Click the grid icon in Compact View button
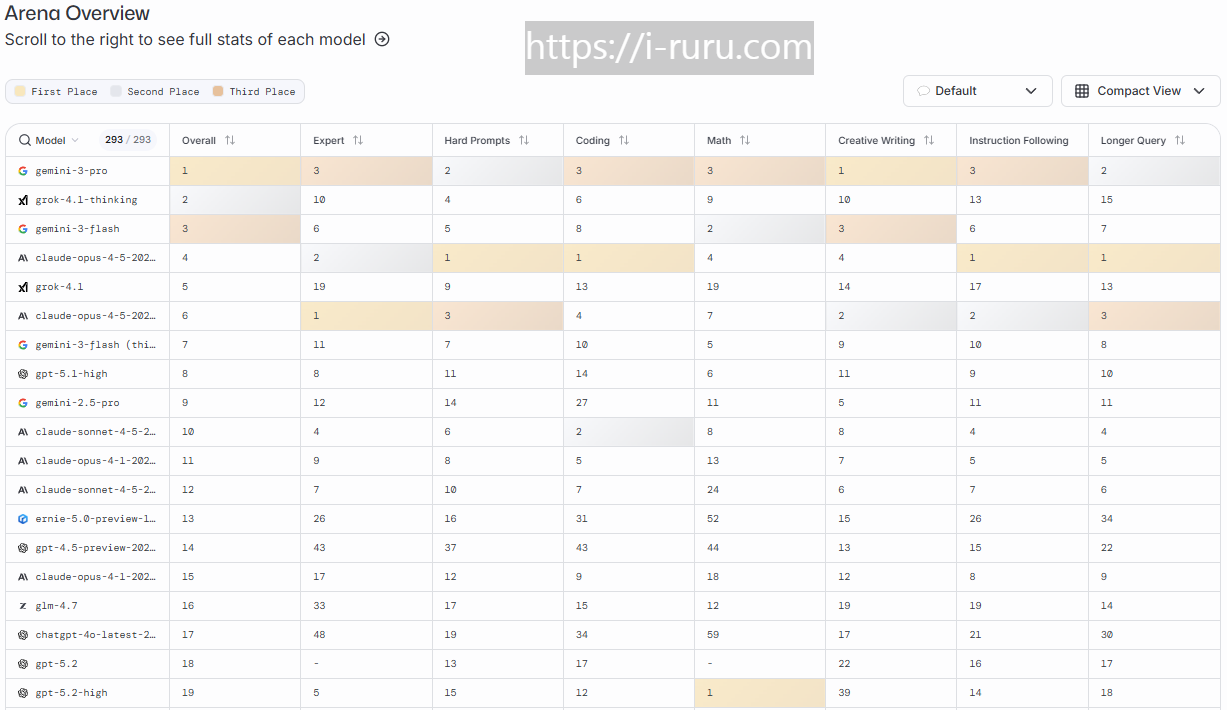The height and width of the screenshot is (710, 1227). [x=1082, y=91]
